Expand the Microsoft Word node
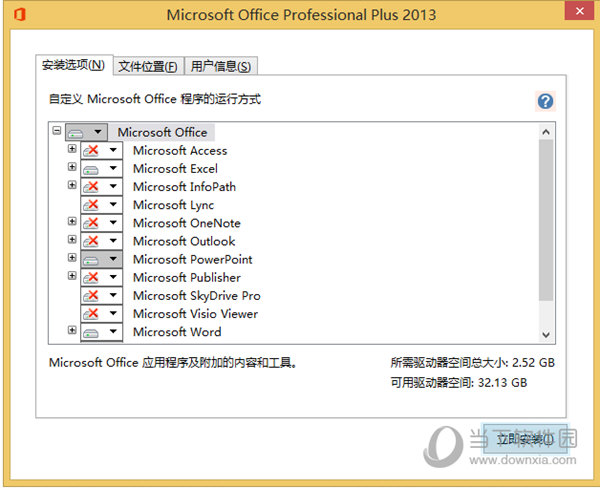 point(72,330)
